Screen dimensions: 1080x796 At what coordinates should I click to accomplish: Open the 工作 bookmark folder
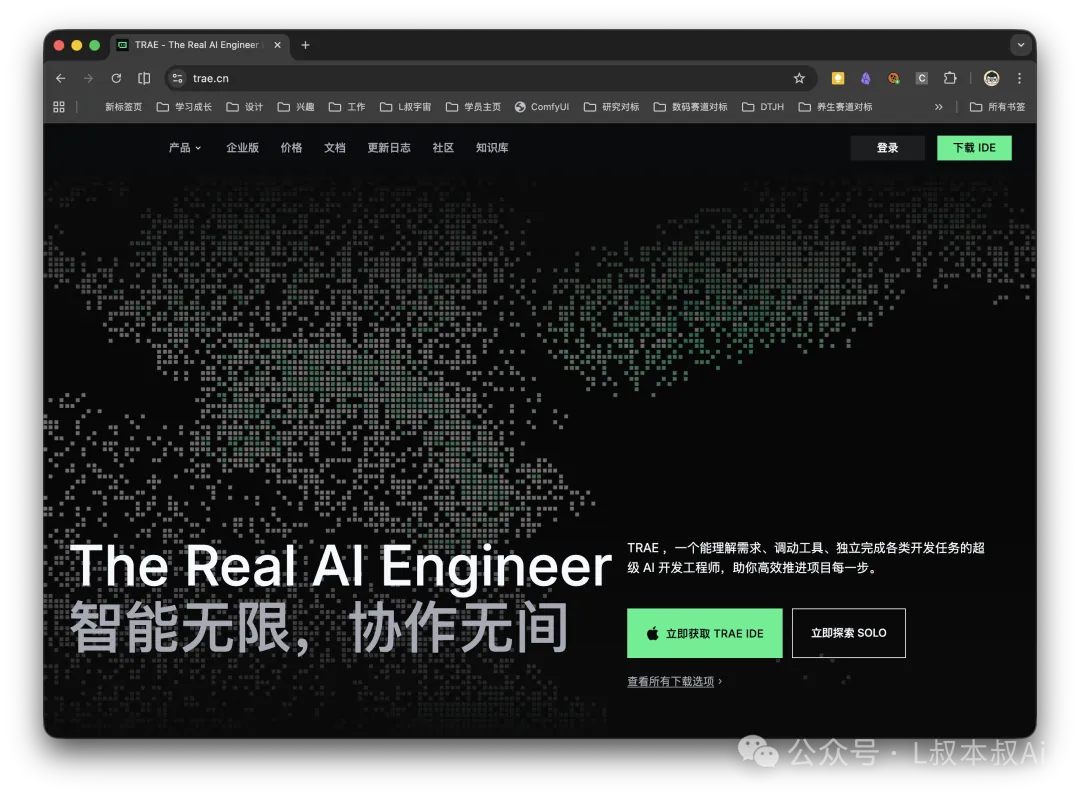pyautogui.click(x=347, y=107)
